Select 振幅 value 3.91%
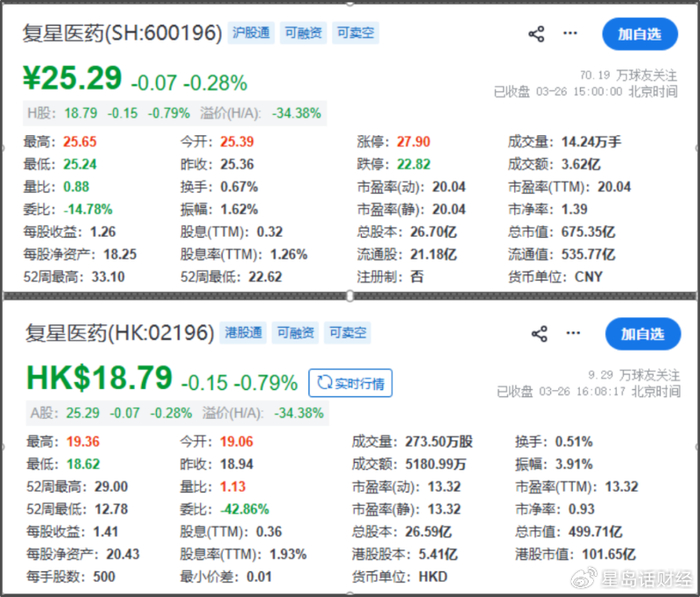The image size is (700, 597). pos(574,464)
